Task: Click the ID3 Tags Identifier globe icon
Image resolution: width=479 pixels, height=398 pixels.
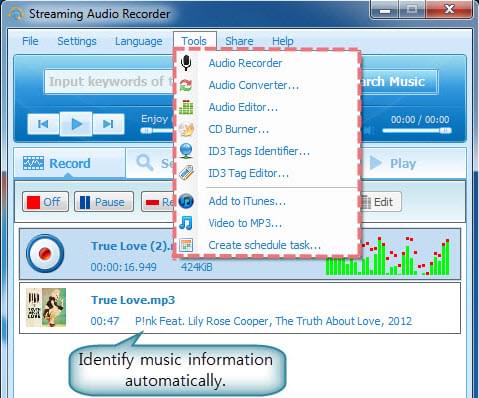Action: pos(186,151)
